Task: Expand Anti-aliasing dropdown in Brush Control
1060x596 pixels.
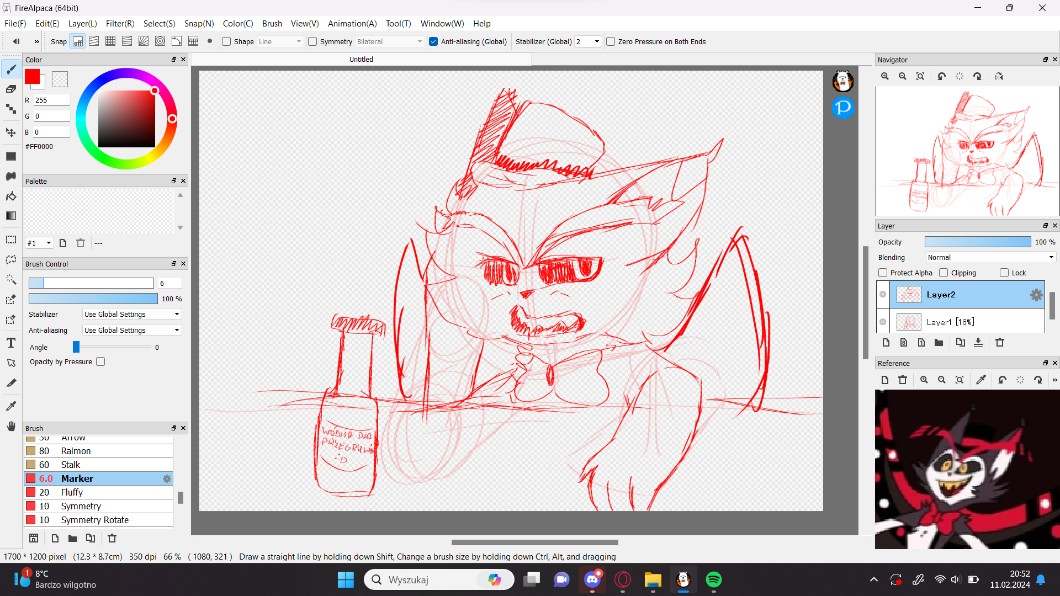Action: (x=132, y=330)
